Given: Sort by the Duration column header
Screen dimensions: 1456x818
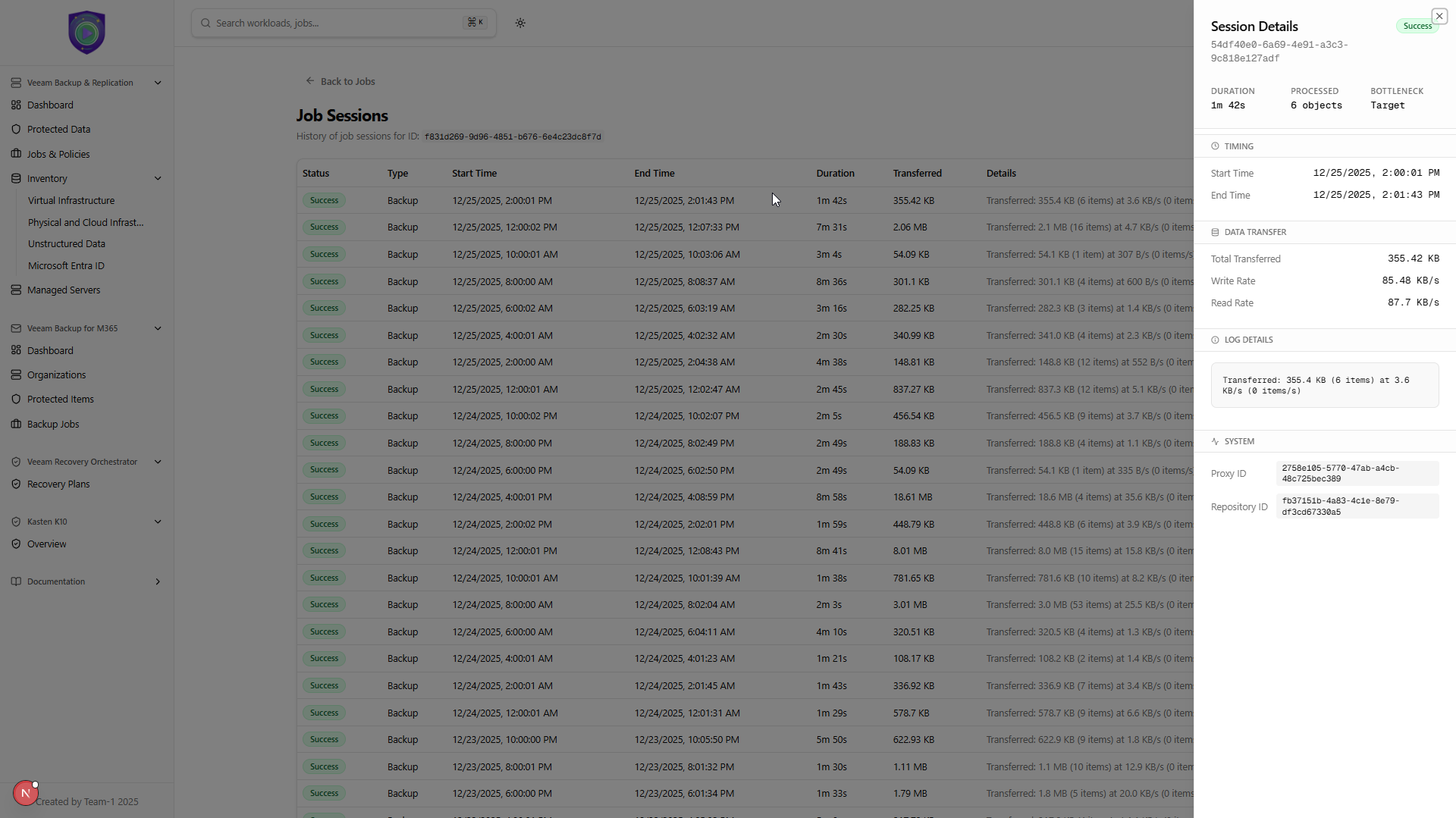Looking at the screenshot, I should tap(835, 174).
